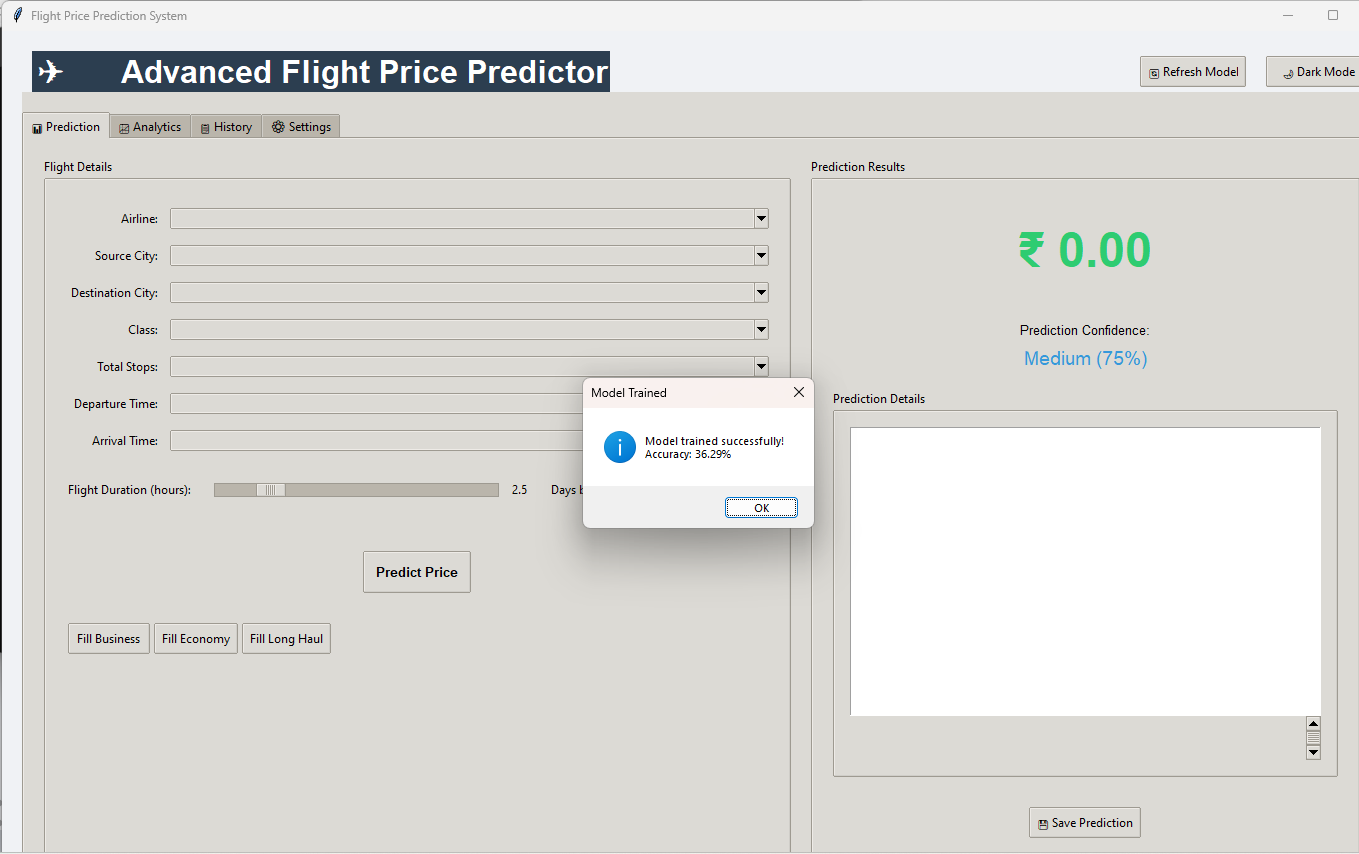Open the Source City dropdown arrow

click(761, 256)
